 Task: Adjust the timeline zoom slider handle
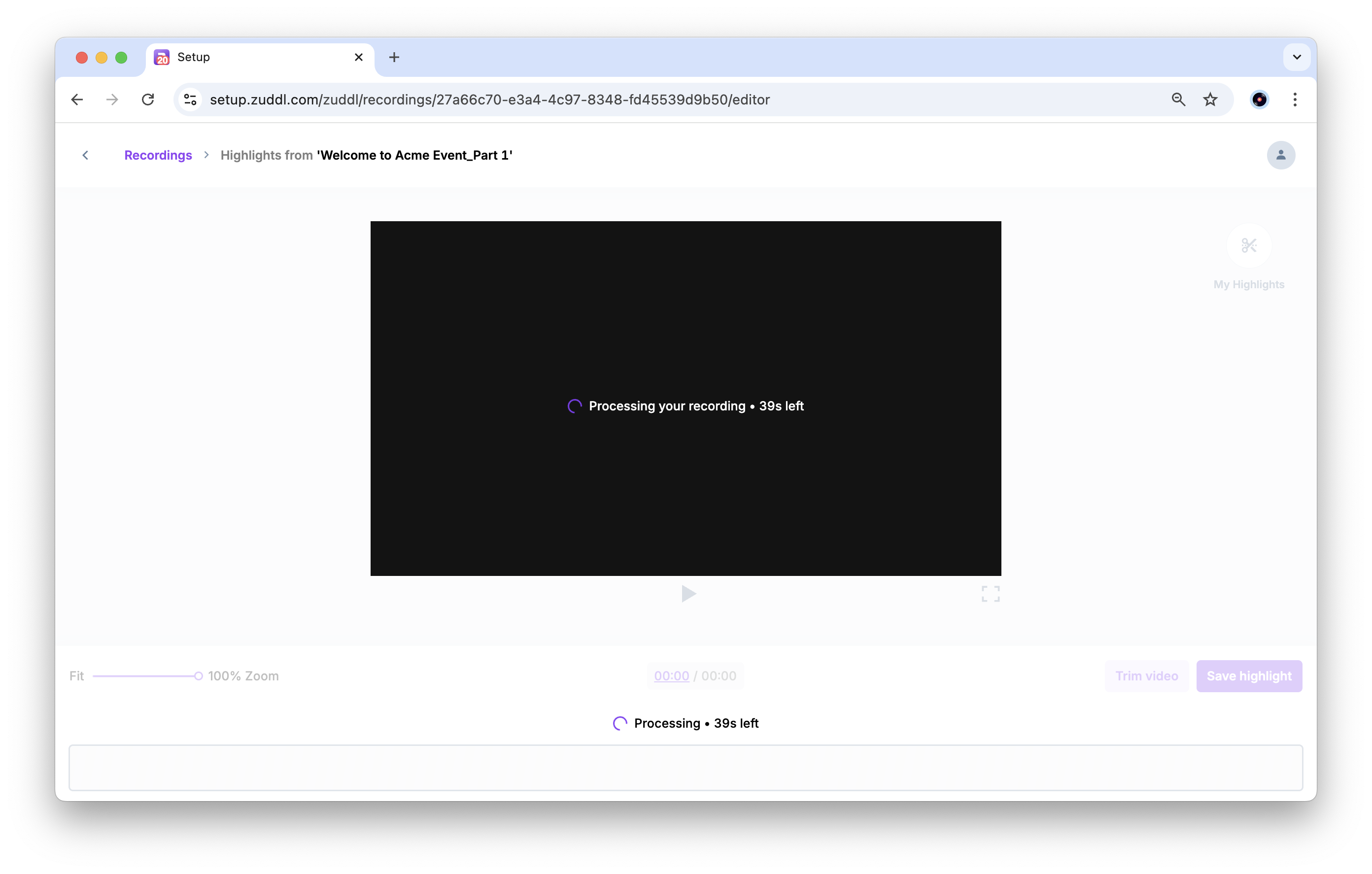[x=198, y=676]
